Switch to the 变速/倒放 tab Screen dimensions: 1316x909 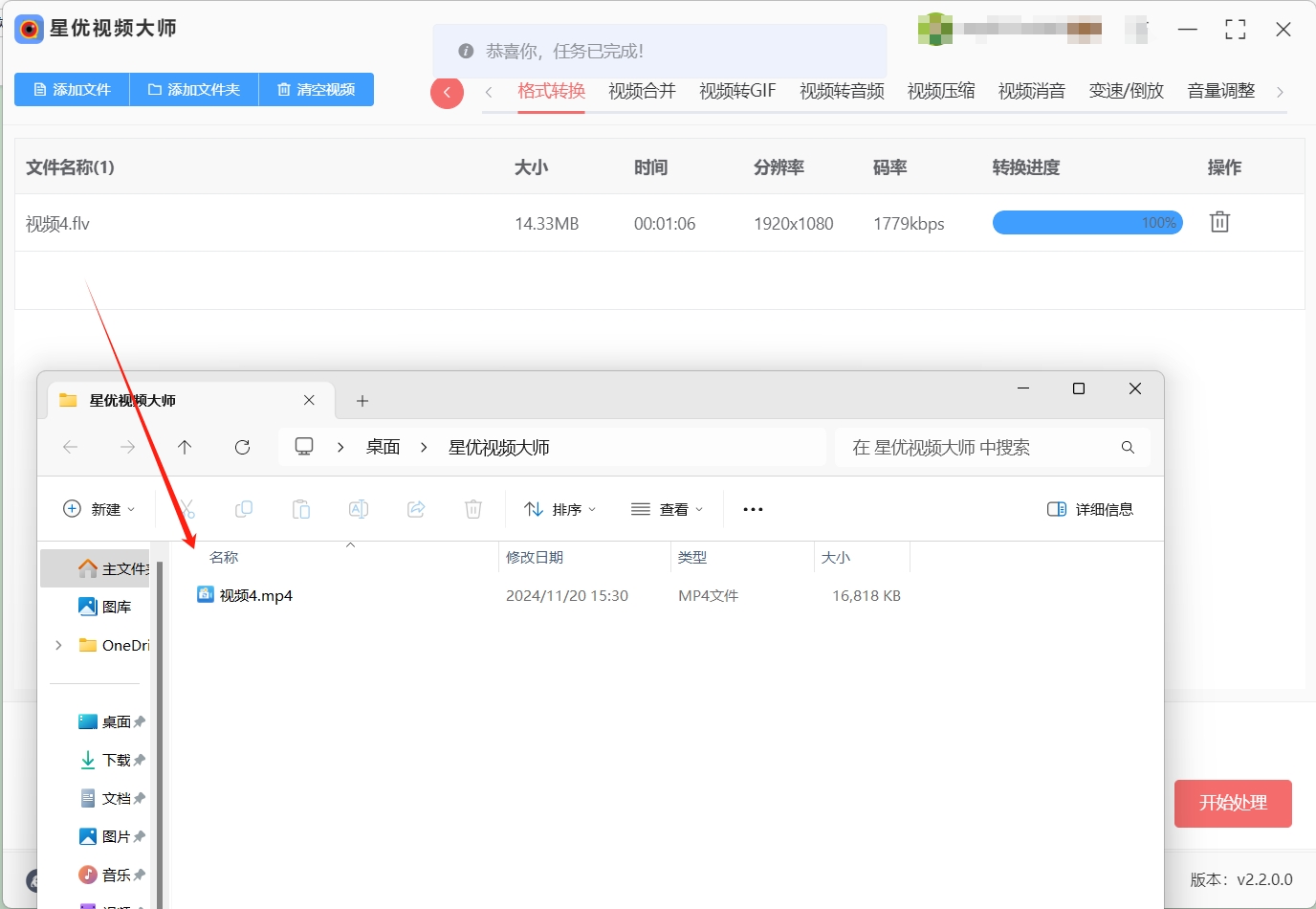click(x=1127, y=91)
